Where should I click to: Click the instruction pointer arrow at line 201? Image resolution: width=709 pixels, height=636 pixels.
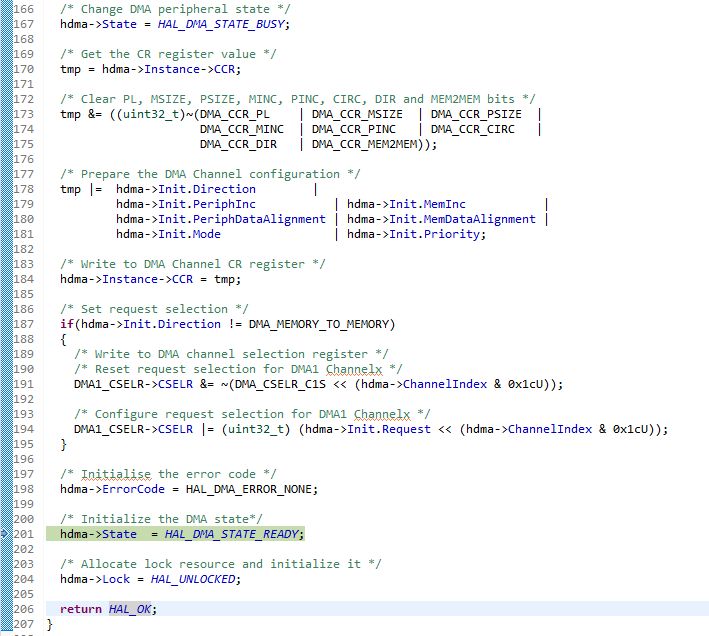coord(5,534)
